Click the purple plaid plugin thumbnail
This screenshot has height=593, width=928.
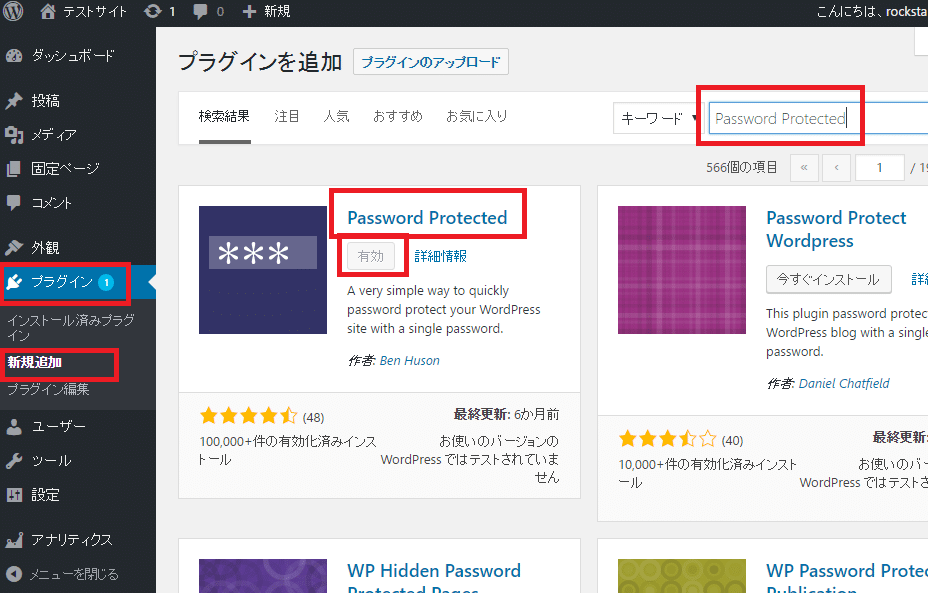tap(682, 270)
